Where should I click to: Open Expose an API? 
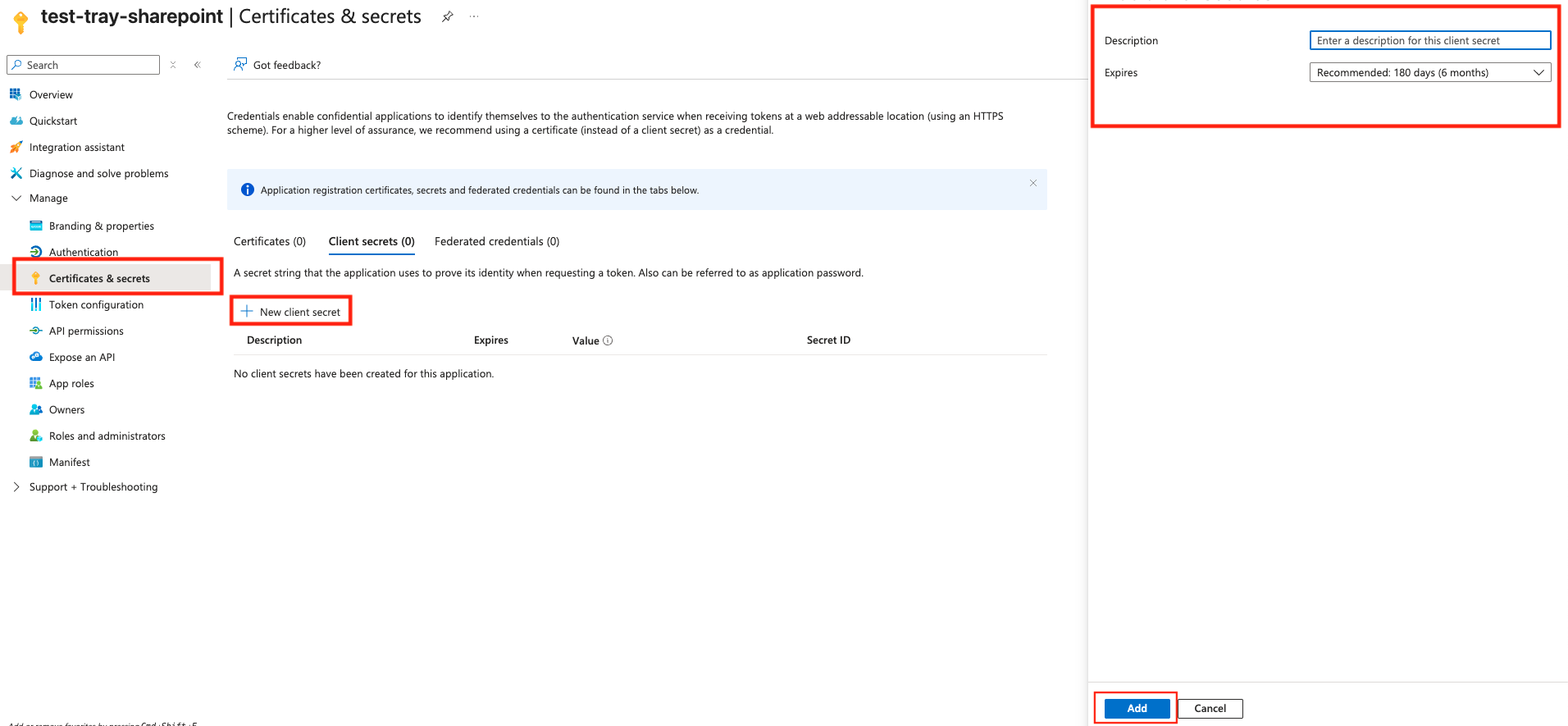[x=82, y=357]
